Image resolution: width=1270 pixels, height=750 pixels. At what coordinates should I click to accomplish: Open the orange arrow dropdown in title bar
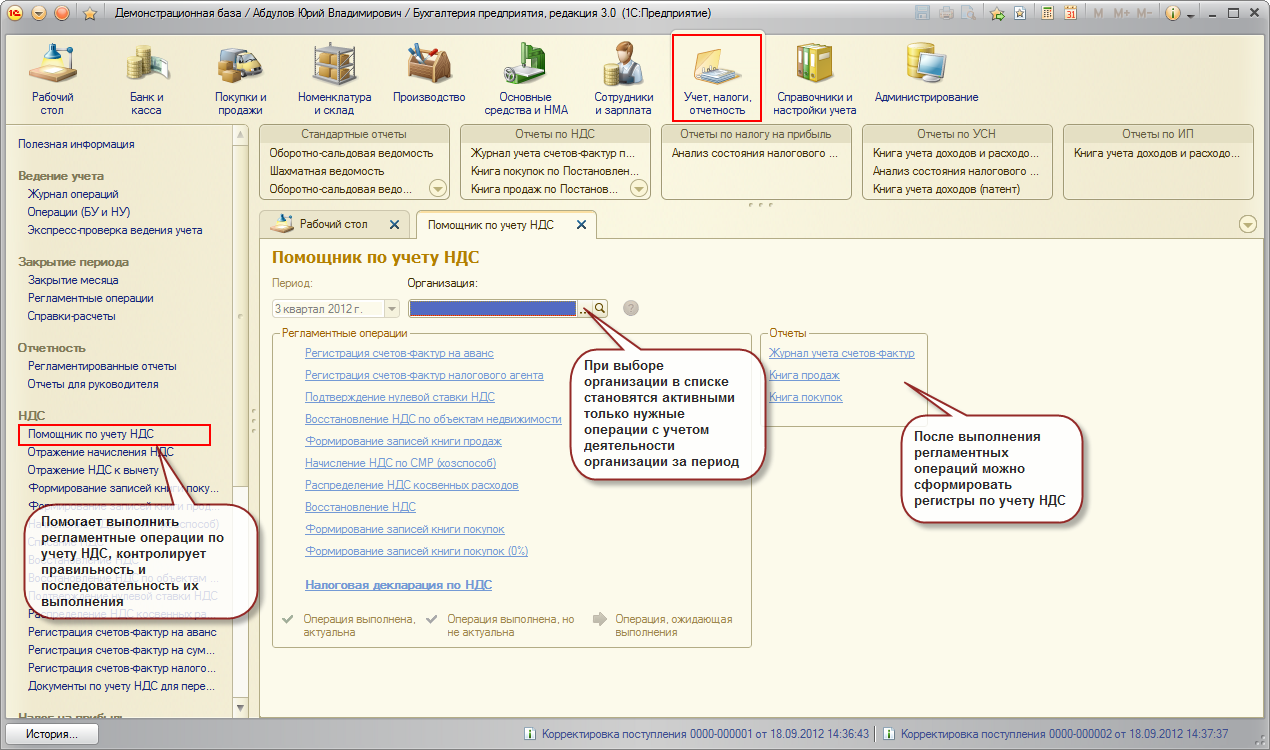pyautogui.click(x=39, y=14)
